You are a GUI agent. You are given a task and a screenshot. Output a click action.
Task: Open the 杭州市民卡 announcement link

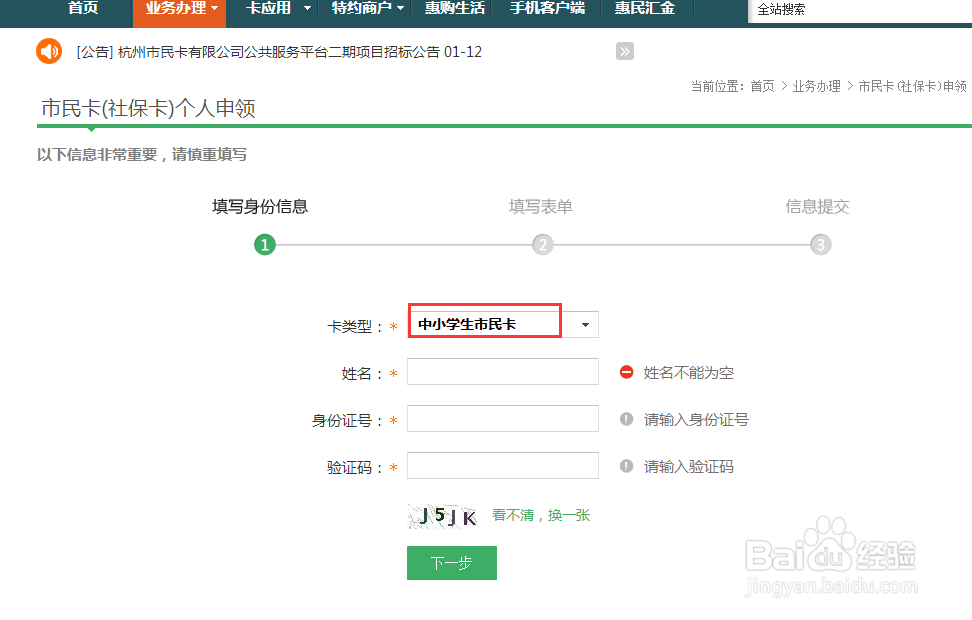point(279,52)
